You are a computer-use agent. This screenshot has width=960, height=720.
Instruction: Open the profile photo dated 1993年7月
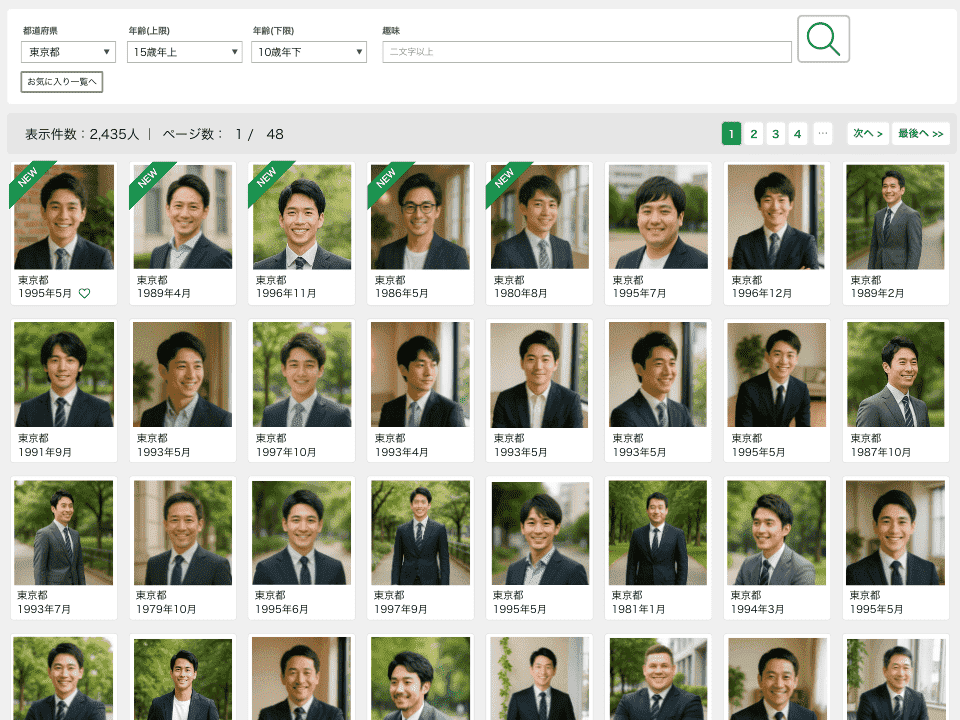tap(64, 532)
